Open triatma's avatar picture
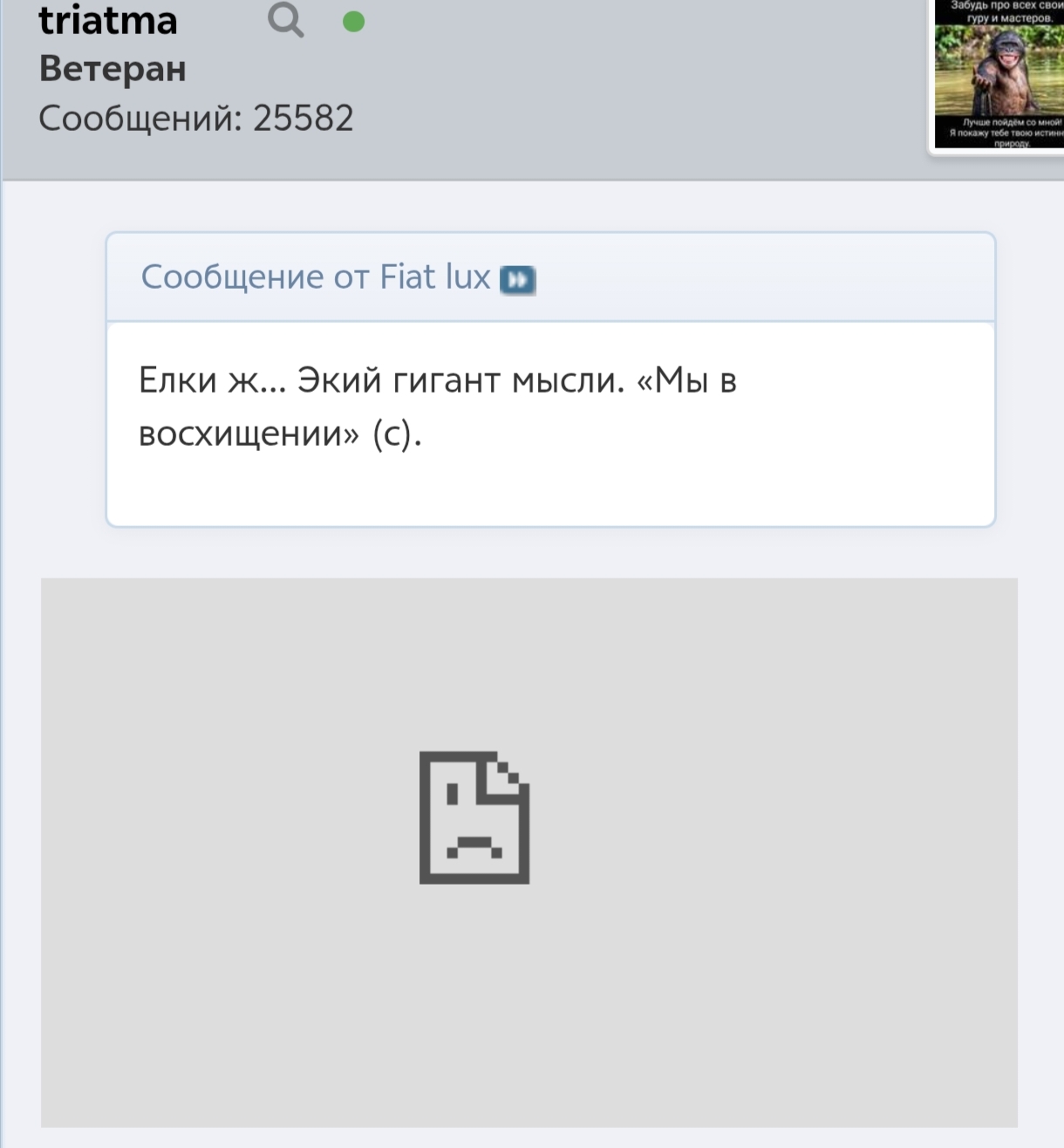 (999, 74)
